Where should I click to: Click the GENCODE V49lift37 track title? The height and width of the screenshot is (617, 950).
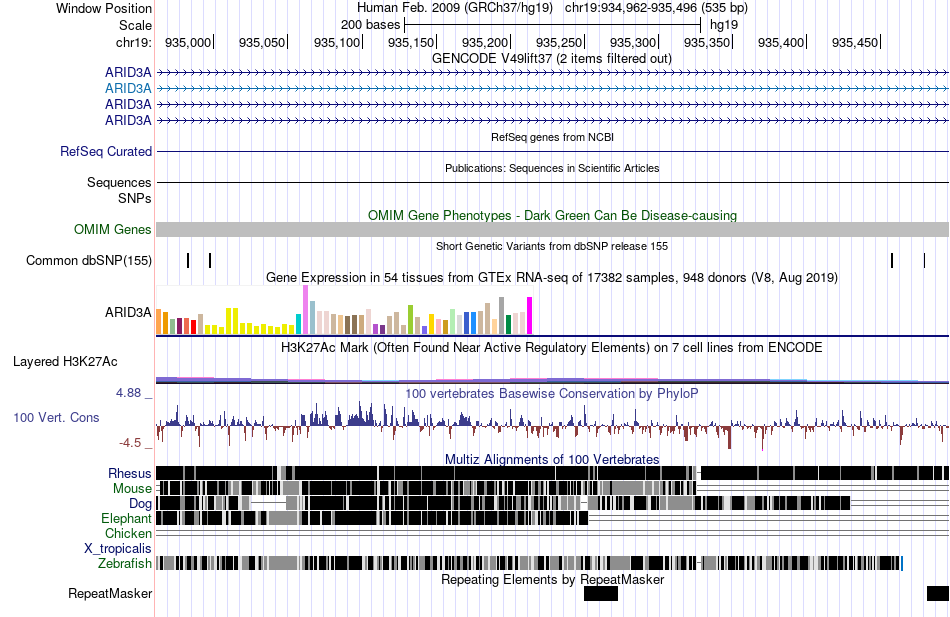[552, 59]
